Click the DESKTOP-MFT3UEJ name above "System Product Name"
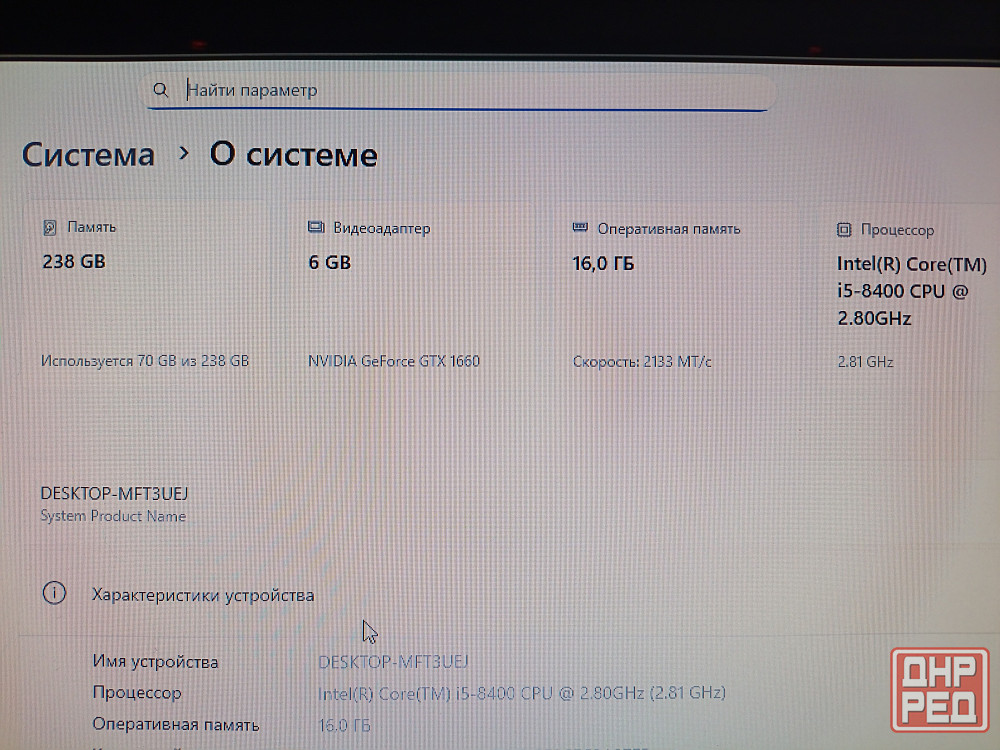This screenshot has height=750, width=1000. (x=114, y=494)
